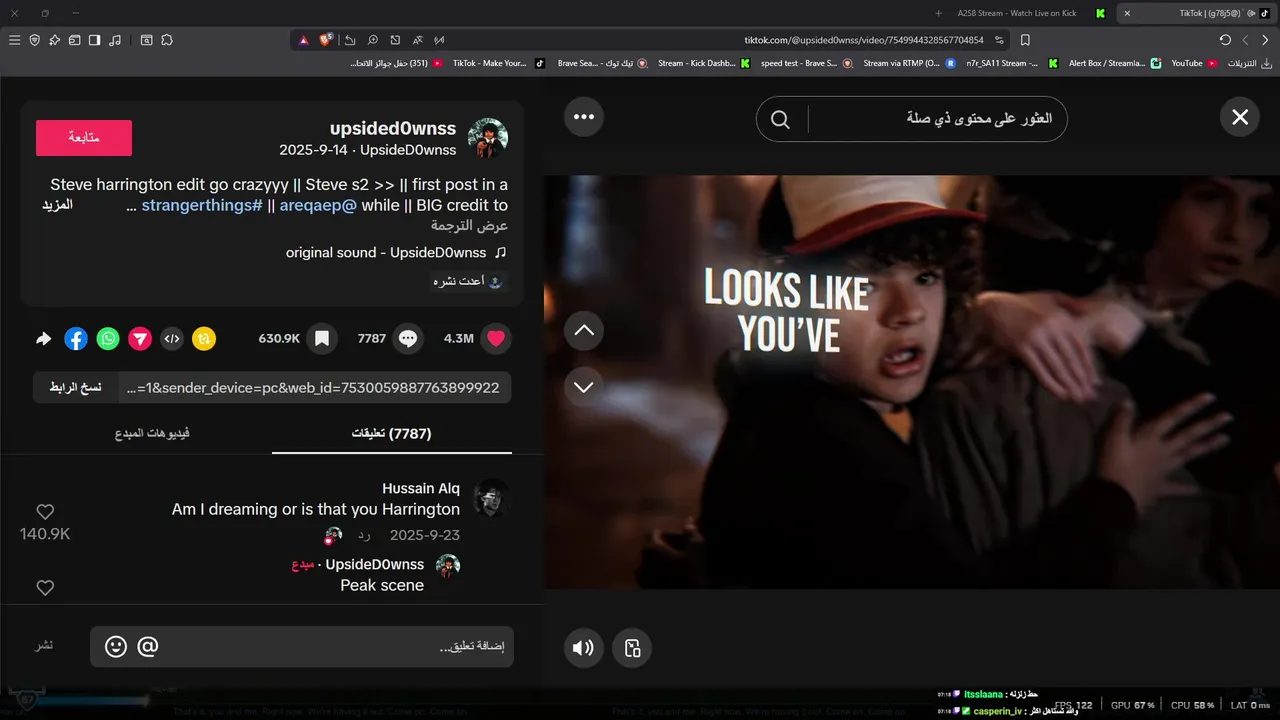The height and width of the screenshot is (720, 1280).
Task: Open the Brave VPN shield toolbar icon
Action: pyautogui.click(x=35, y=40)
